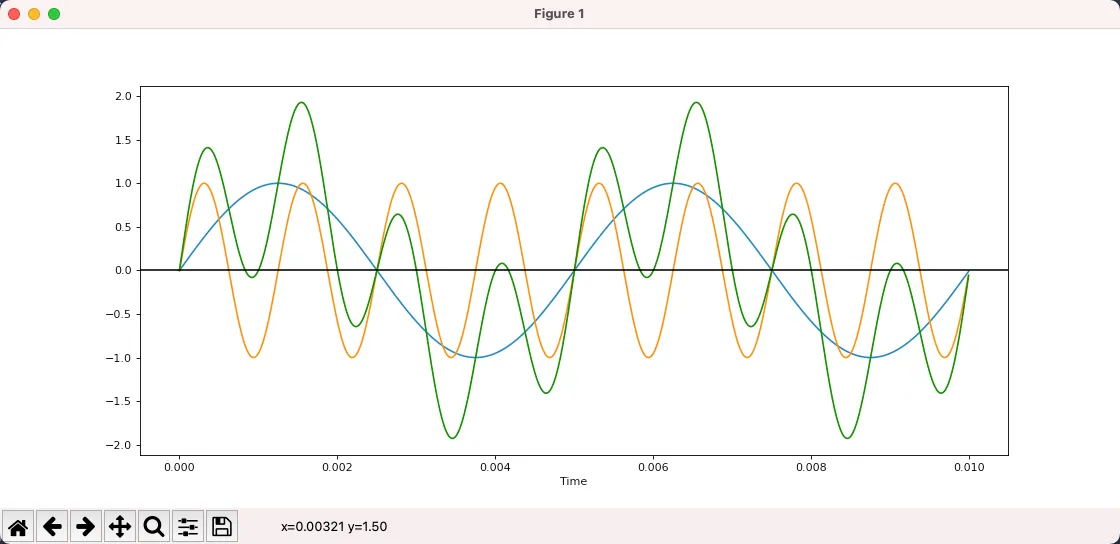Maximize window using the green button
Screen dimensions: 1120x544
click(54, 14)
